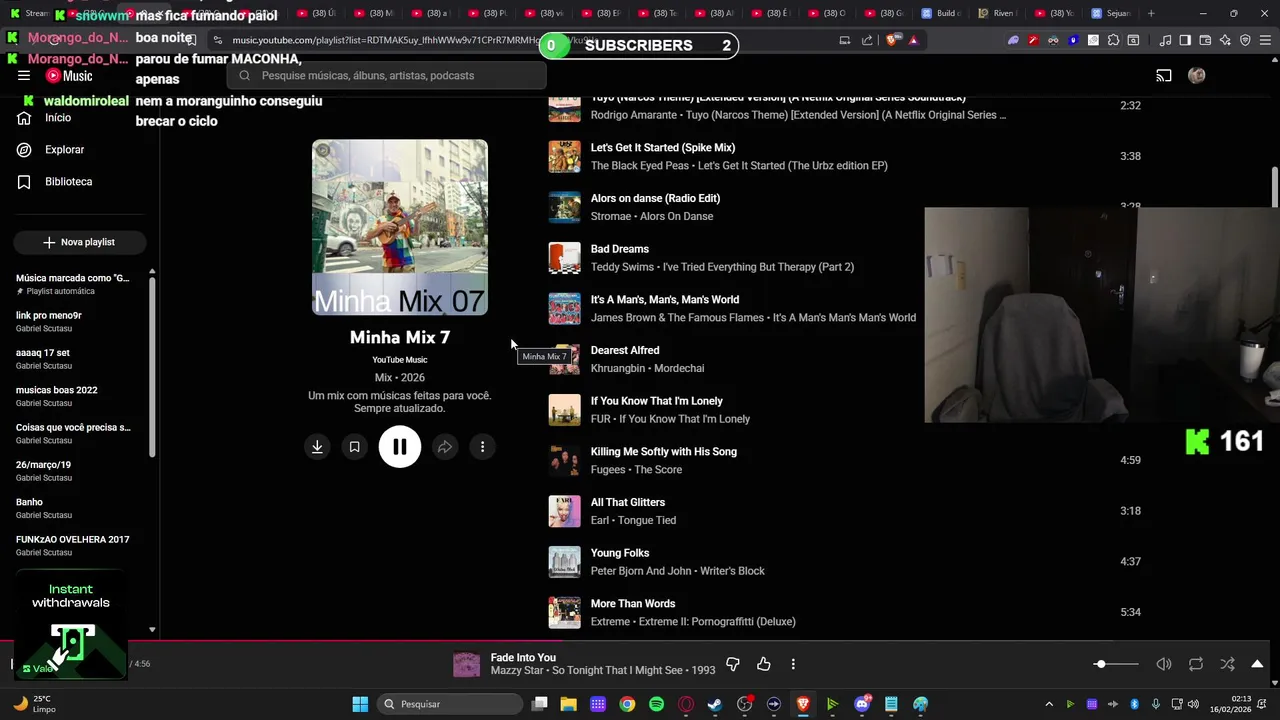The image size is (1280, 720).
Task: Expand the hamburger guide menu
Action: (x=24, y=76)
